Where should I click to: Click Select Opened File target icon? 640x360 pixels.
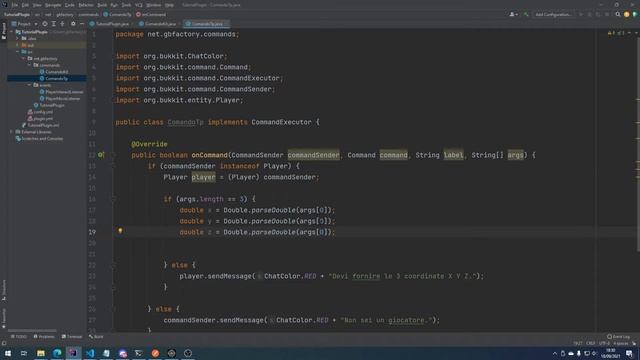[44, 24]
